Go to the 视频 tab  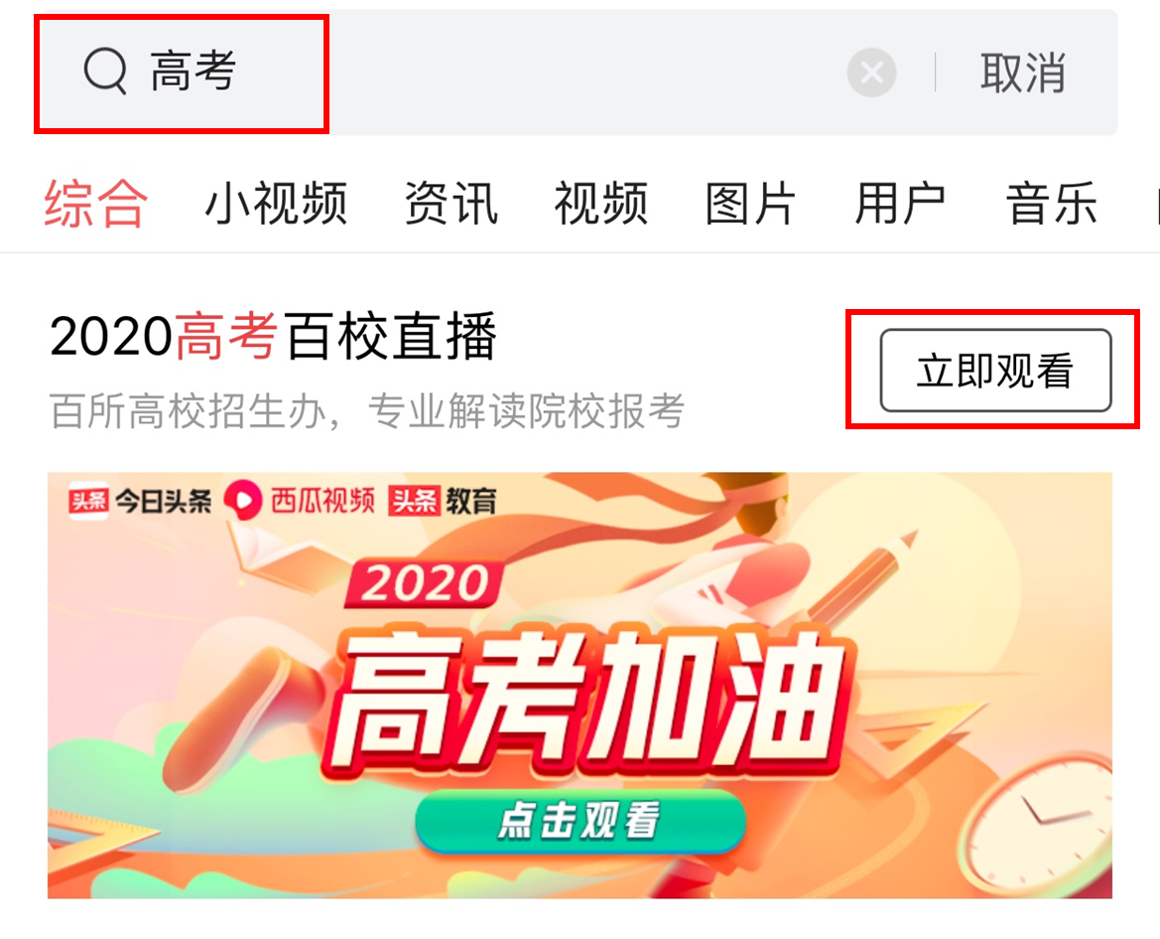[x=601, y=203]
